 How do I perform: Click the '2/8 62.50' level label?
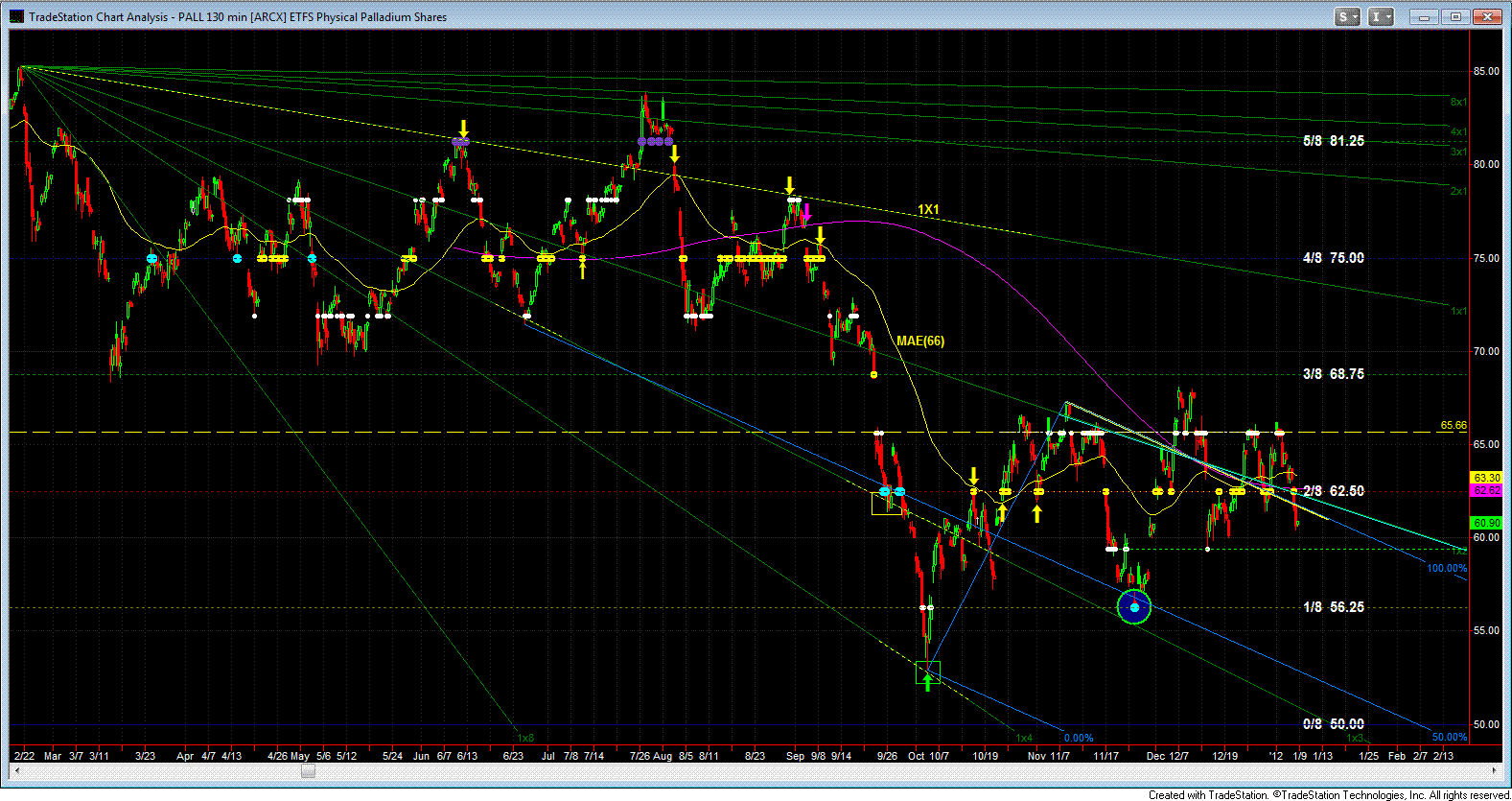coord(1333,491)
